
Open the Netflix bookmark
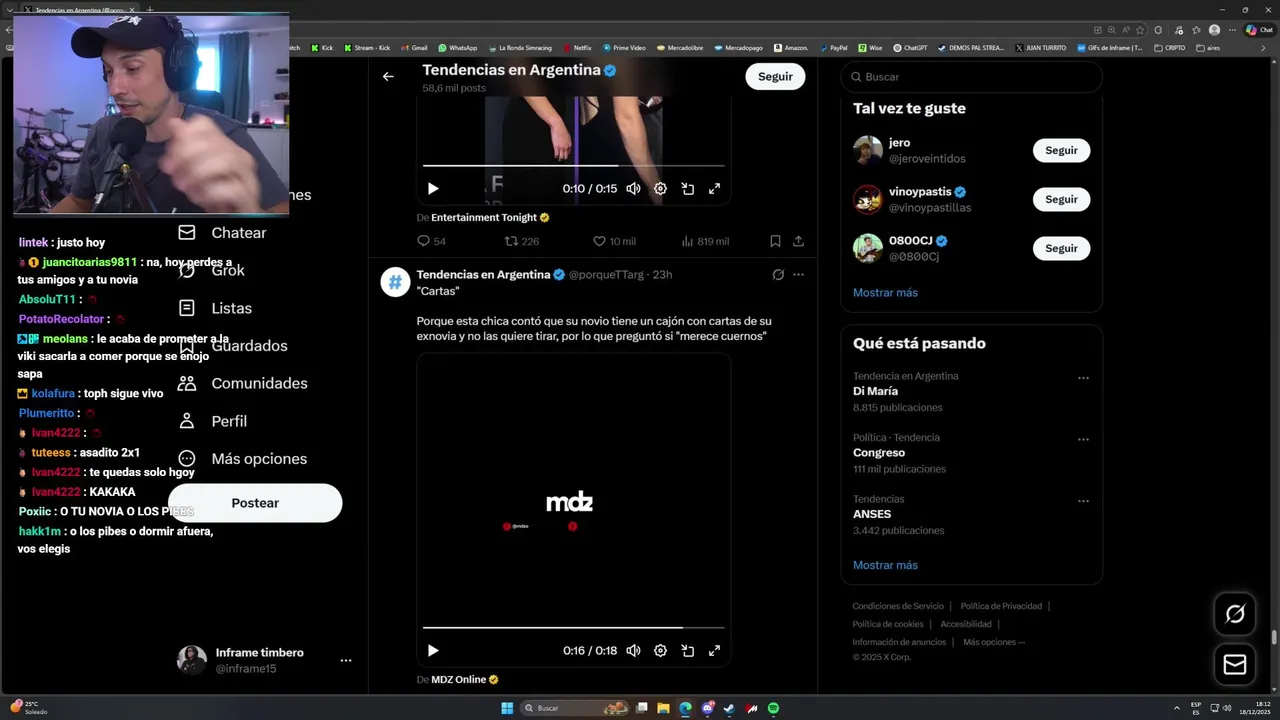pos(577,47)
